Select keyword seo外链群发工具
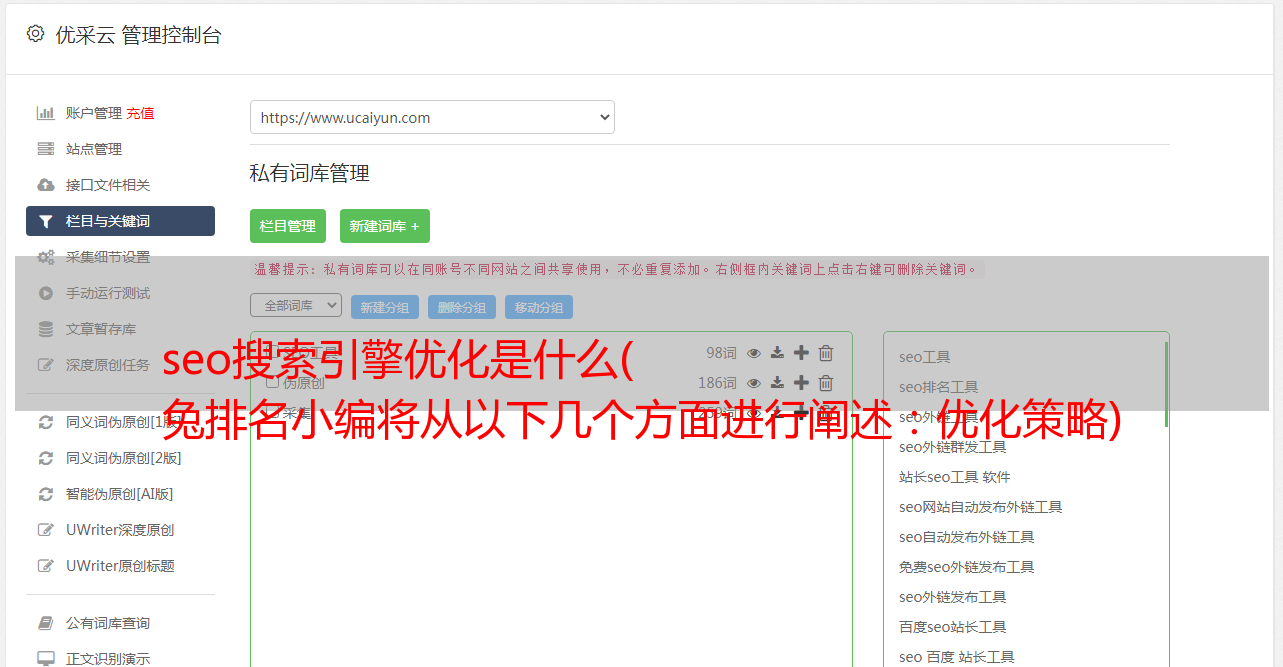This screenshot has width=1283, height=667. click(x=953, y=447)
